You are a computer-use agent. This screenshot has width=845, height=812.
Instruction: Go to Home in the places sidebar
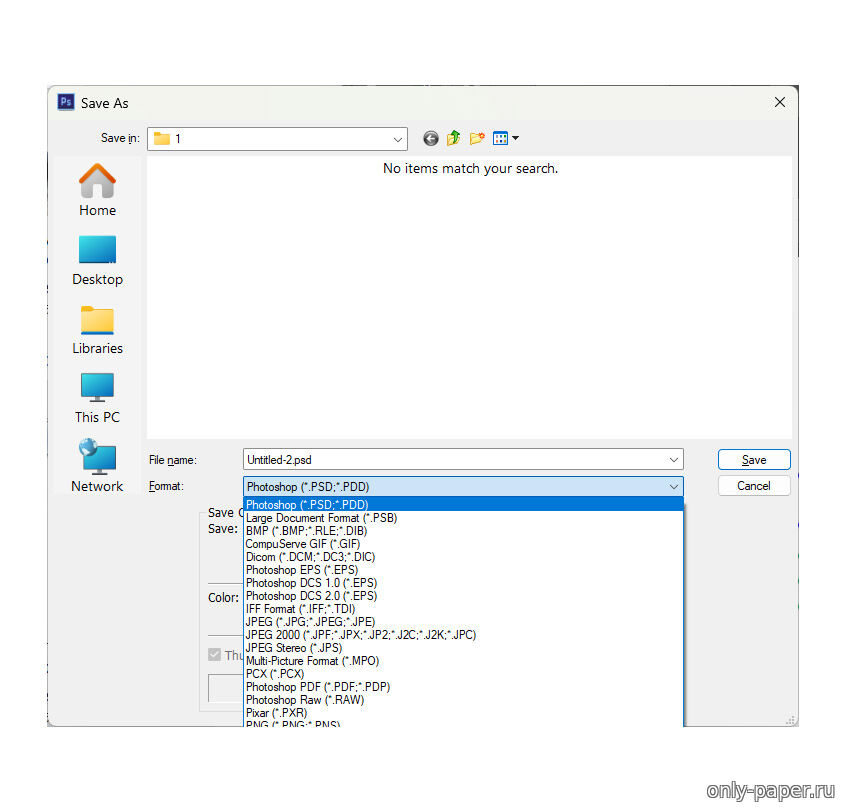(97, 190)
